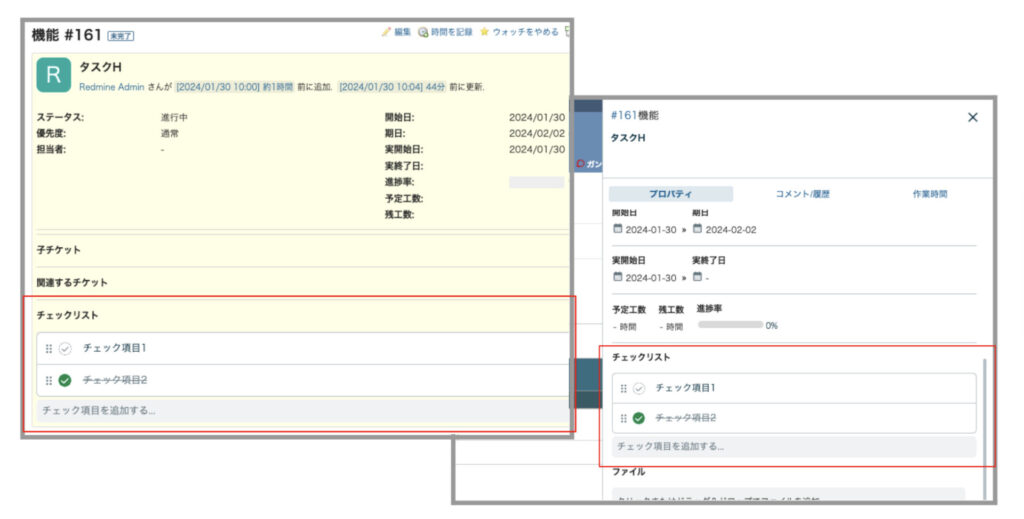Check チェック項目1 in ticket window checklist
The height and width of the screenshot is (519, 1024).
(x=65, y=349)
